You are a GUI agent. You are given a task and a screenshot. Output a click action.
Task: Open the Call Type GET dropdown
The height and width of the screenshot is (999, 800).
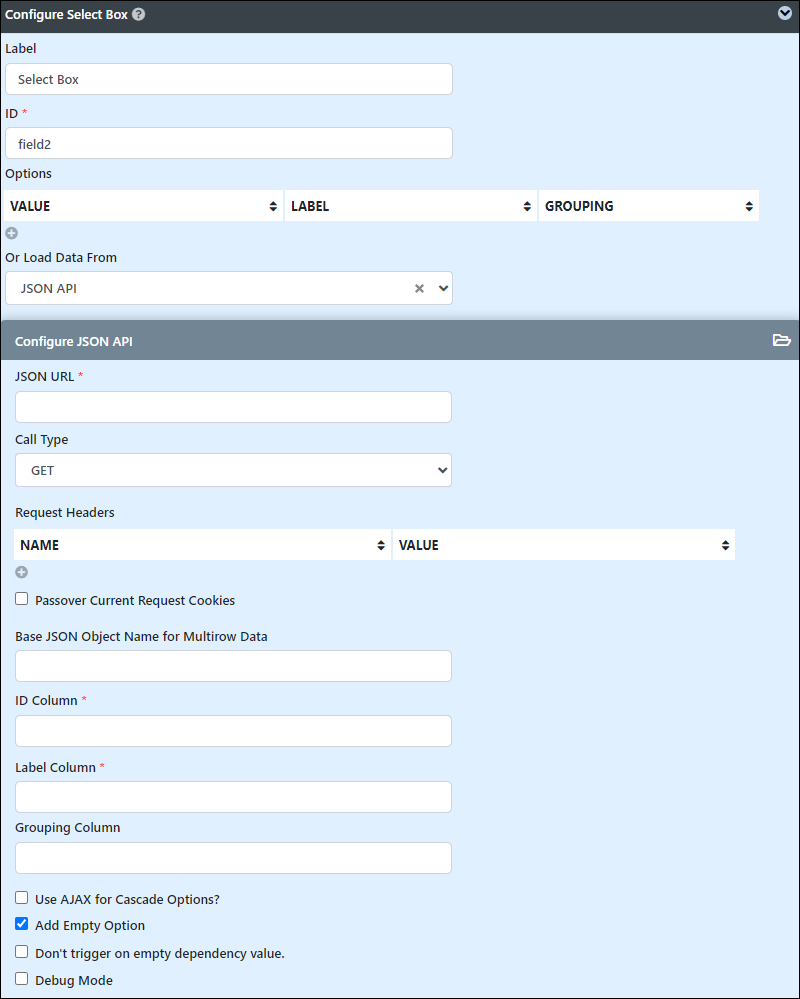233,470
